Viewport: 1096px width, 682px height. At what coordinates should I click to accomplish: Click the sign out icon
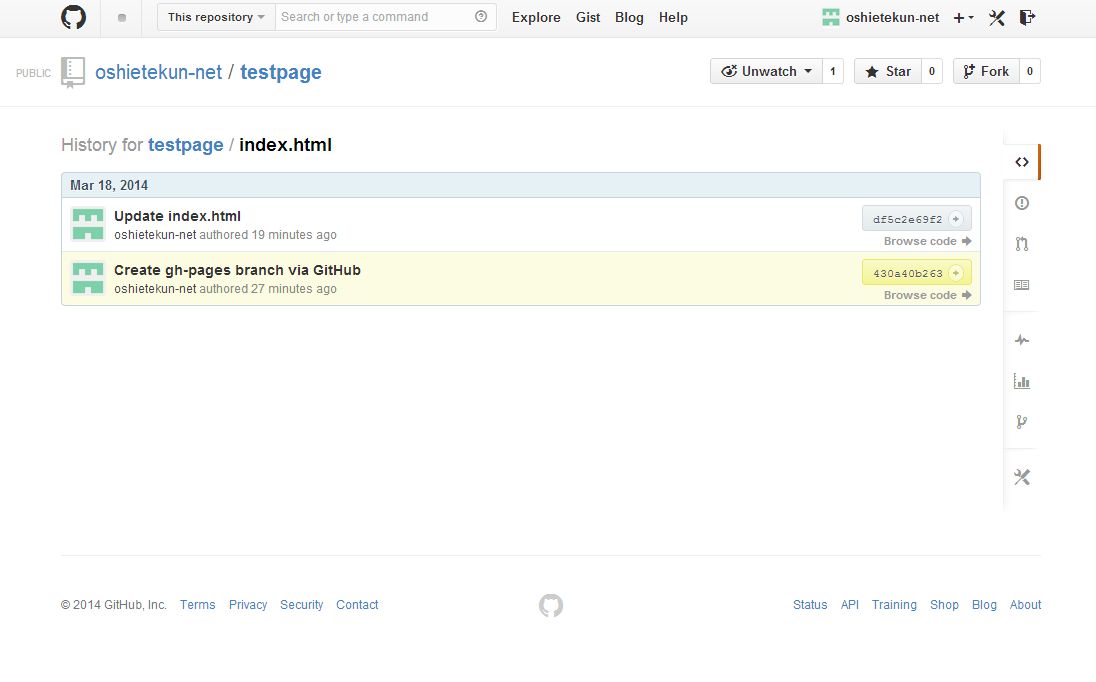(x=1027, y=17)
